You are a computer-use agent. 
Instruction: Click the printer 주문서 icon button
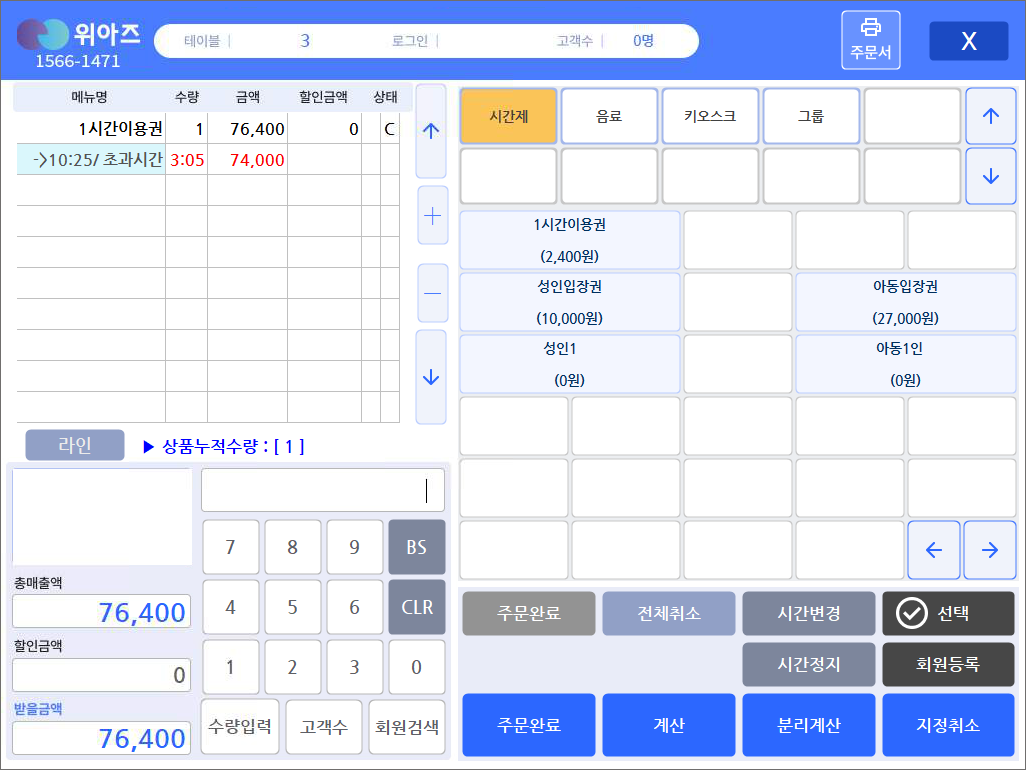(x=870, y=40)
